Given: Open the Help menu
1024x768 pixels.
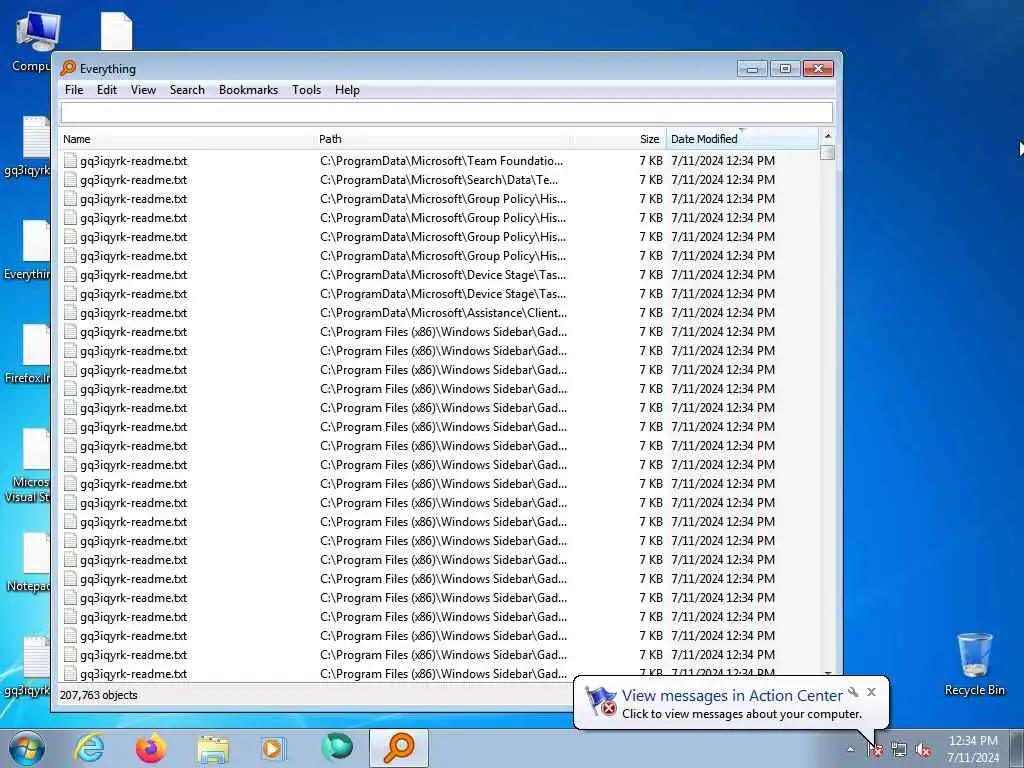Looking at the screenshot, I should (x=347, y=90).
